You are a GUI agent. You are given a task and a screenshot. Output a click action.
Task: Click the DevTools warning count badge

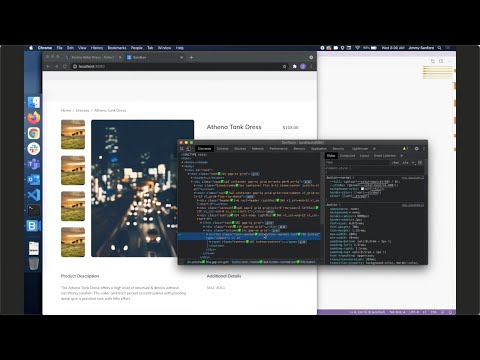coord(405,149)
